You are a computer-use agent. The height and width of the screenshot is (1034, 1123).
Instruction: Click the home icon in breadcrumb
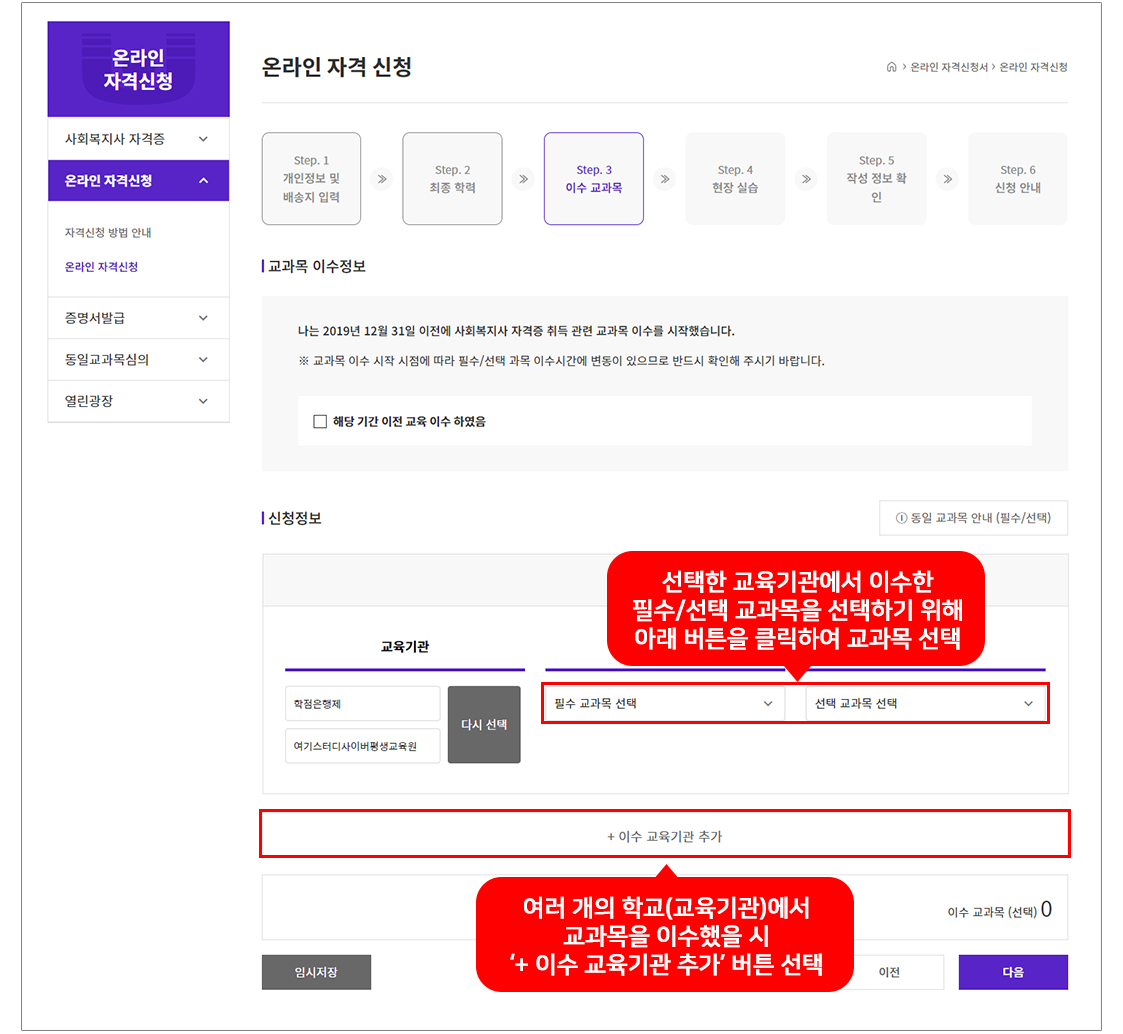(x=891, y=67)
